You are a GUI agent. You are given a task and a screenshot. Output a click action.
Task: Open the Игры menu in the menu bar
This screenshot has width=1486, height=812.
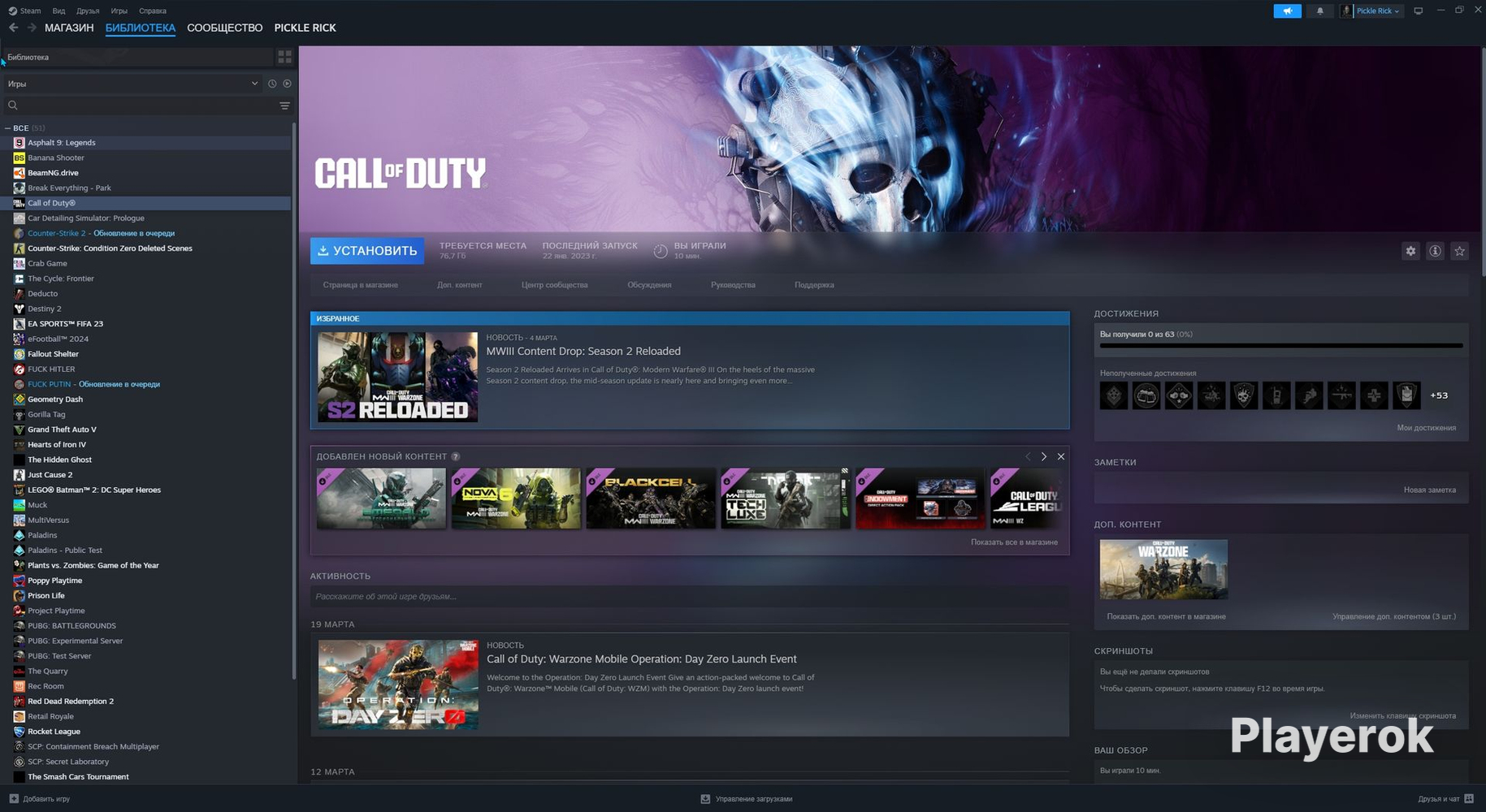pos(119,11)
